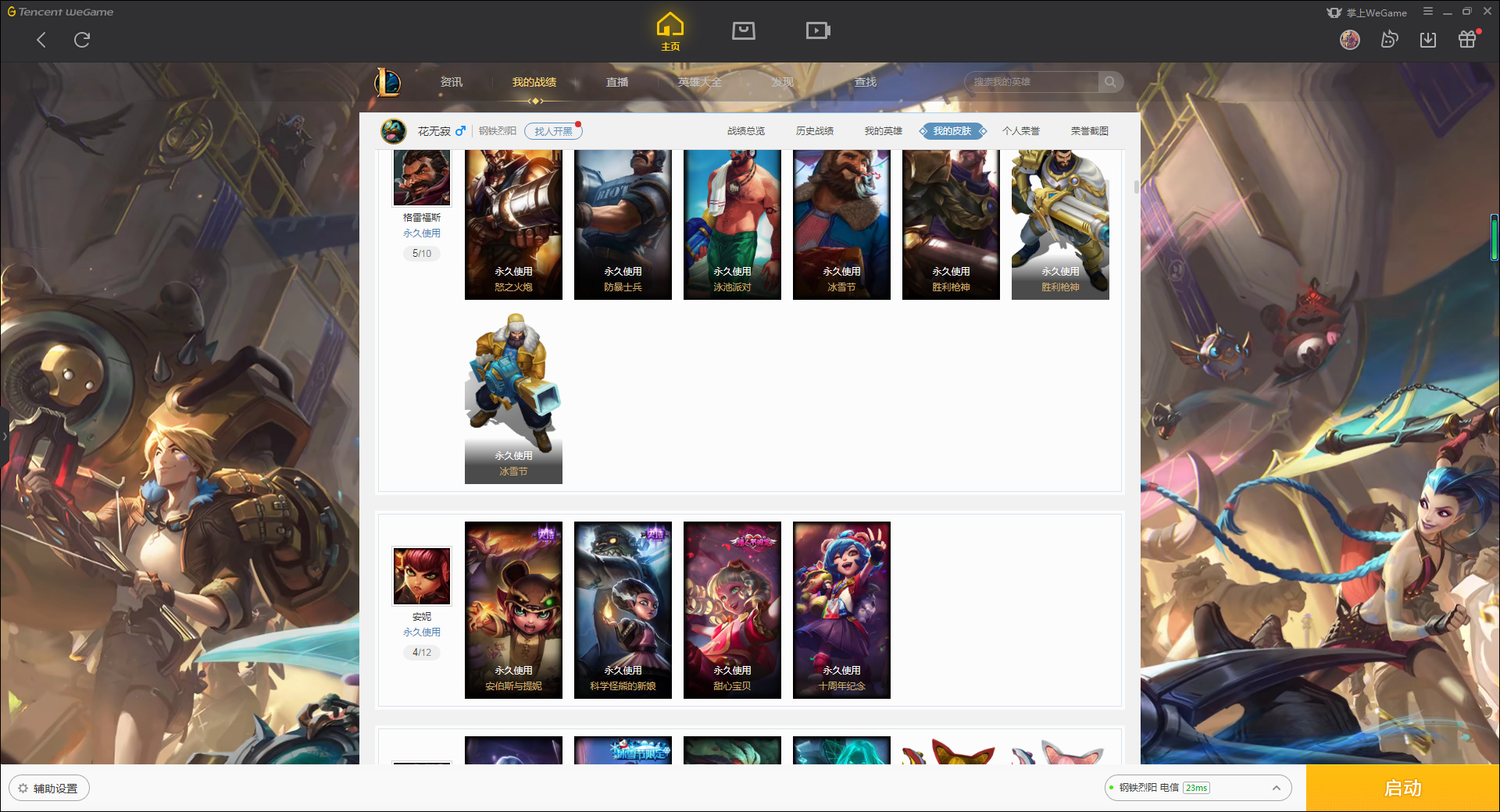Viewport: 1500px width, 812px height.
Task: Open the 辅助设置 settings button
Action: tap(49, 789)
